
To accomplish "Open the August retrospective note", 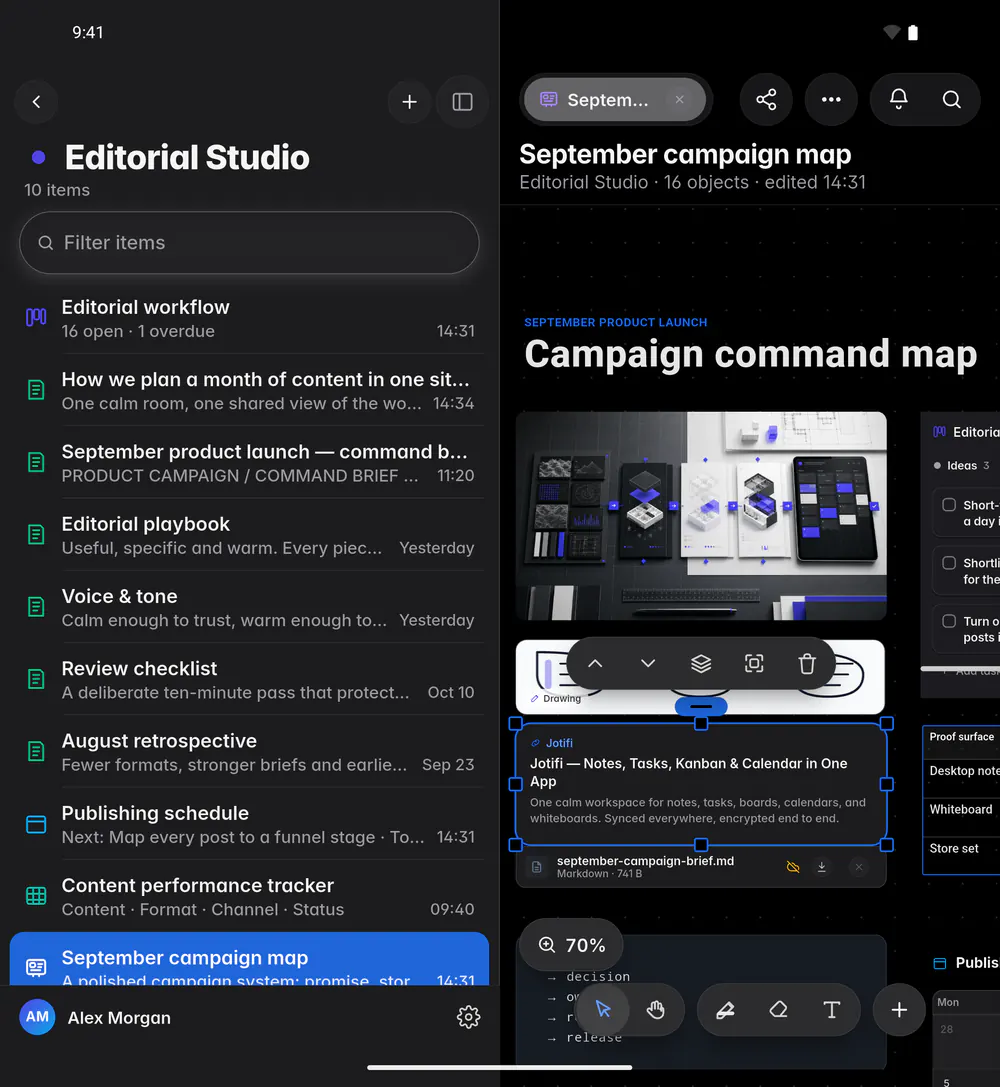I will (249, 752).
